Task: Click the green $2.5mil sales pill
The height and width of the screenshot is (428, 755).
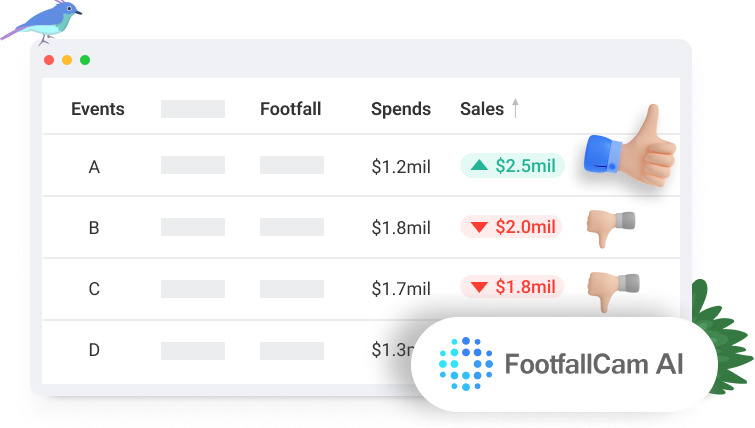Action: click(x=512, y=166)
